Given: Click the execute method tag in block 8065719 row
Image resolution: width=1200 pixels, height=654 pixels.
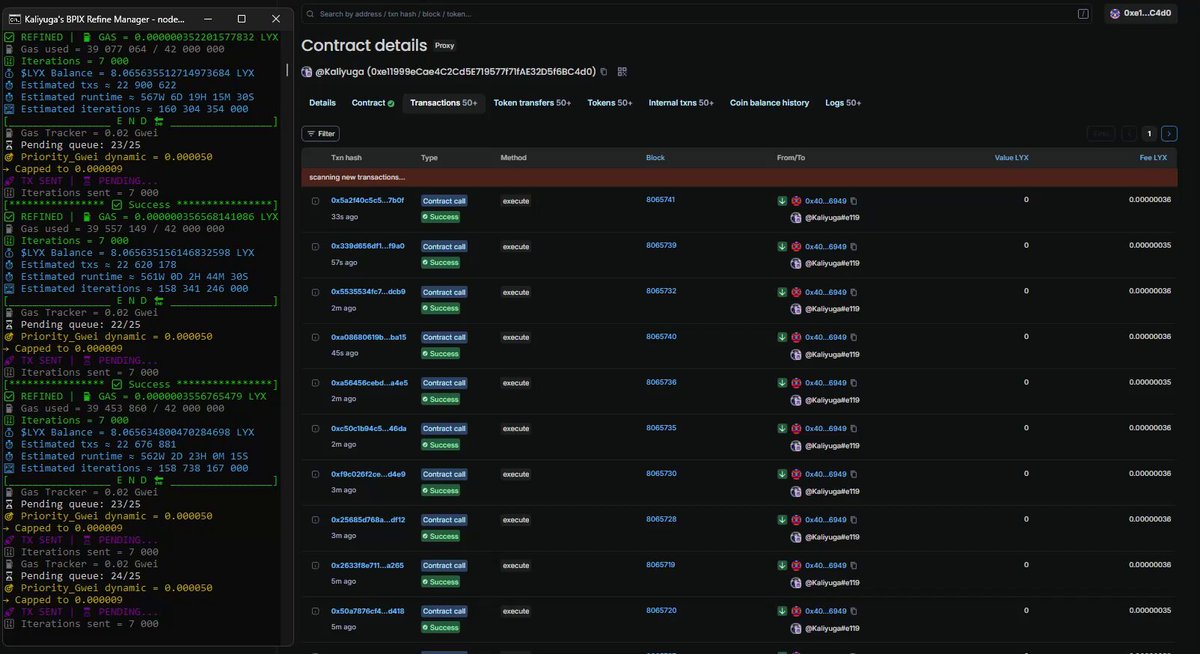Looking at the screenshot, I should click(516, 566).
